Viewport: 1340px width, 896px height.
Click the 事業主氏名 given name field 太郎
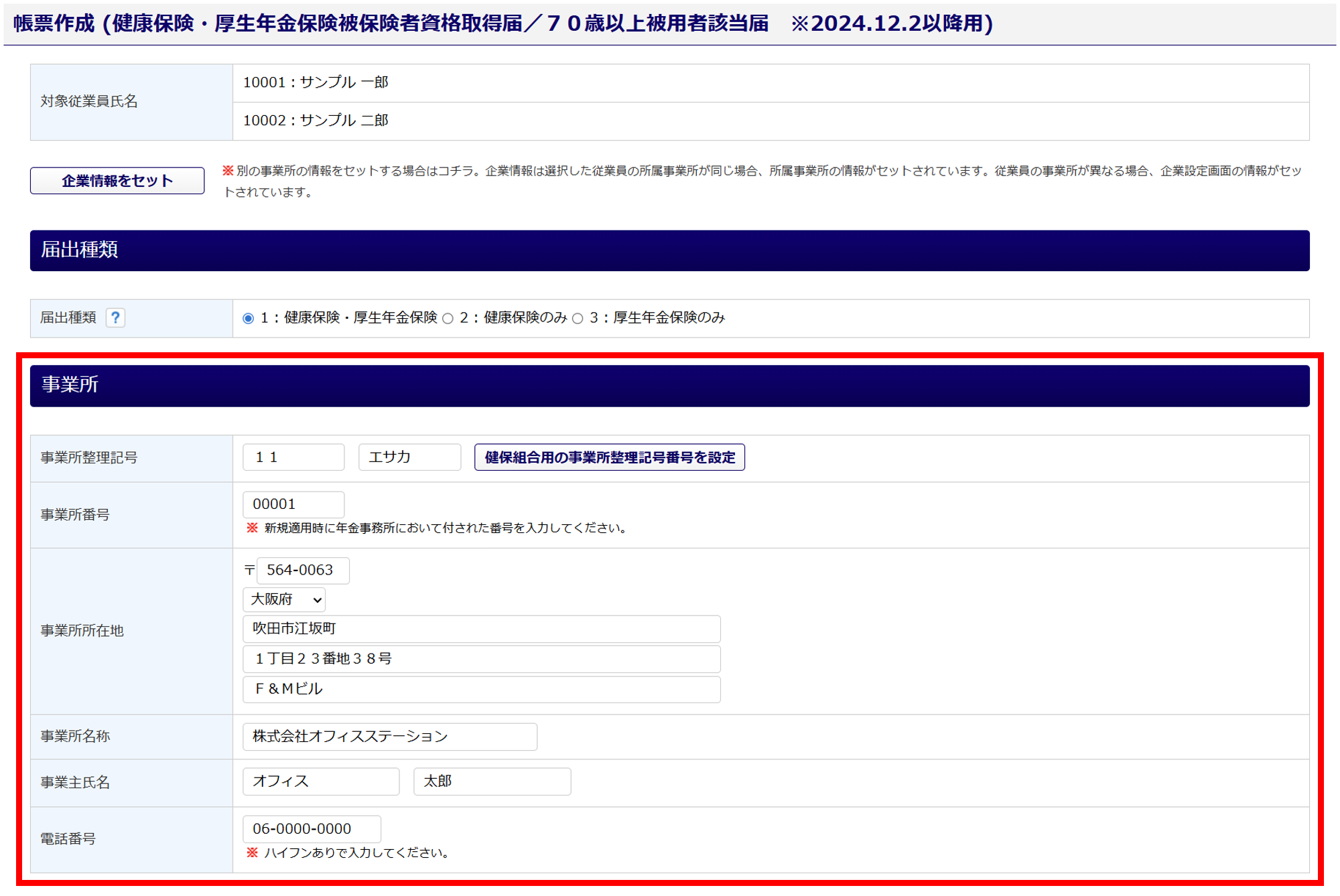pos(492,781)
